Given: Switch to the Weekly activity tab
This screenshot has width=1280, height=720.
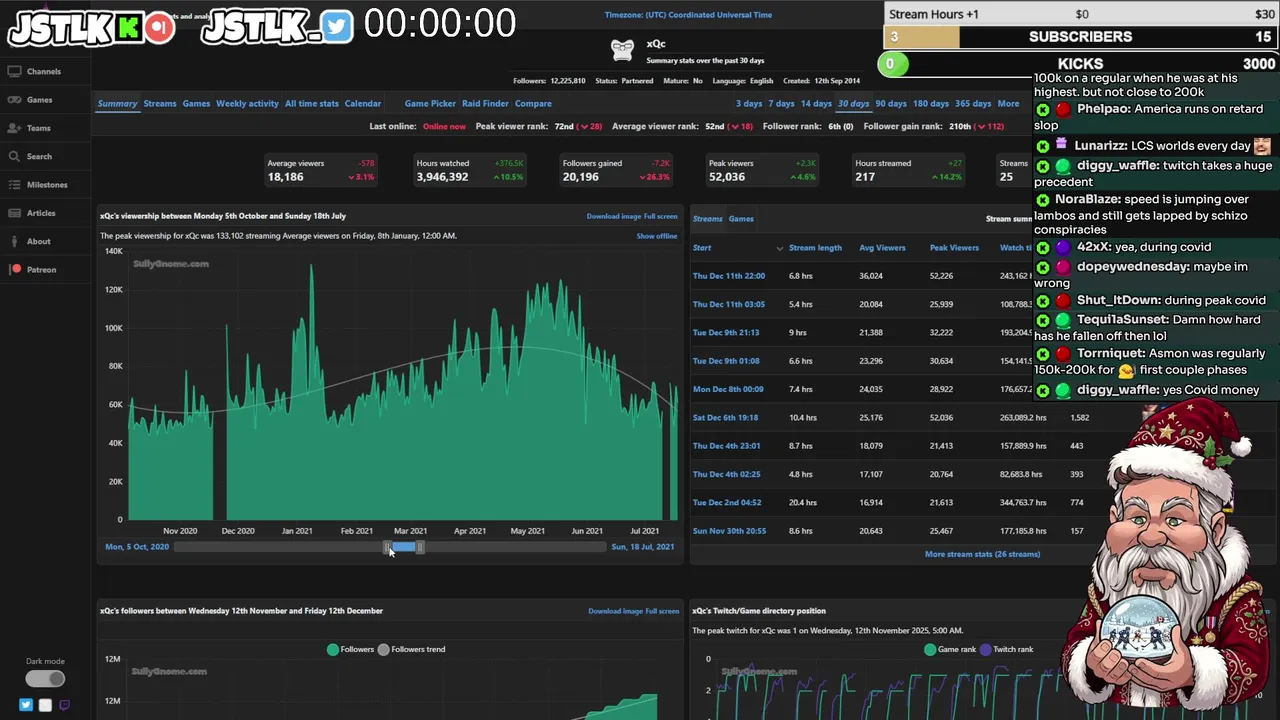Looking at the screenshot, I should (247, 104).
